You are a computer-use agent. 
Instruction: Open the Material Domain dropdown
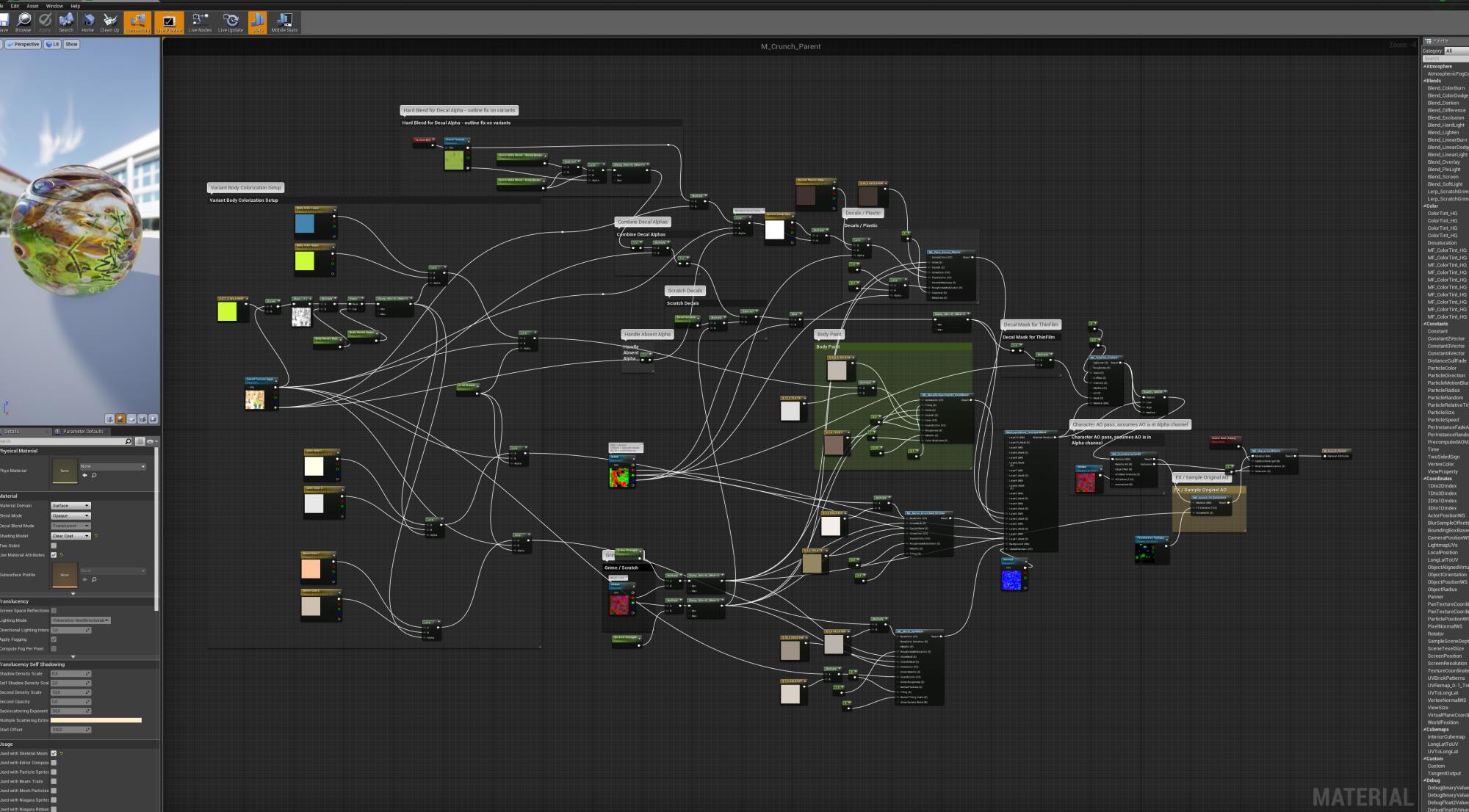click(x=71, y=505)
